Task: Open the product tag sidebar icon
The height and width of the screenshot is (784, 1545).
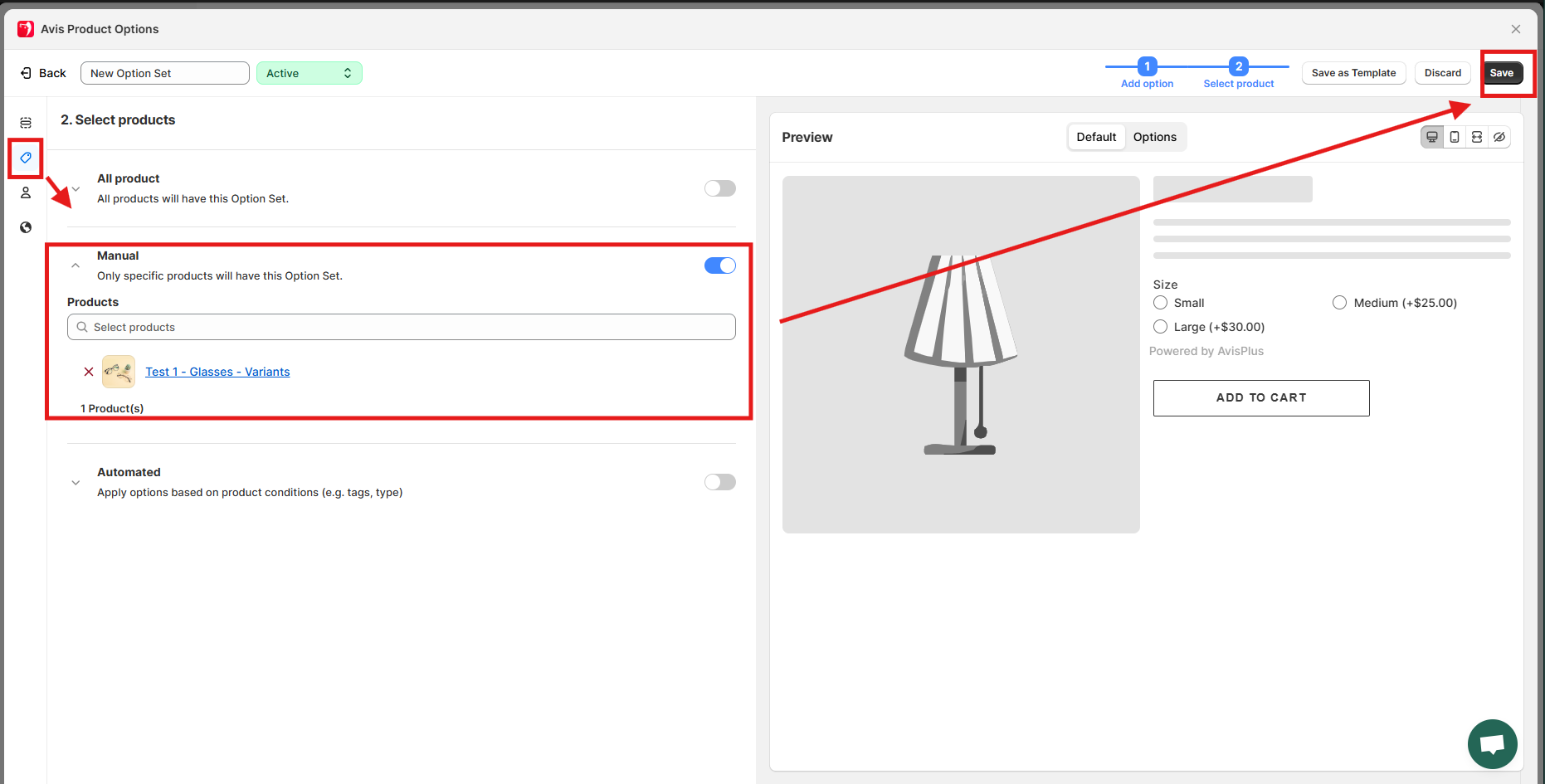Action: click(26, 158)
